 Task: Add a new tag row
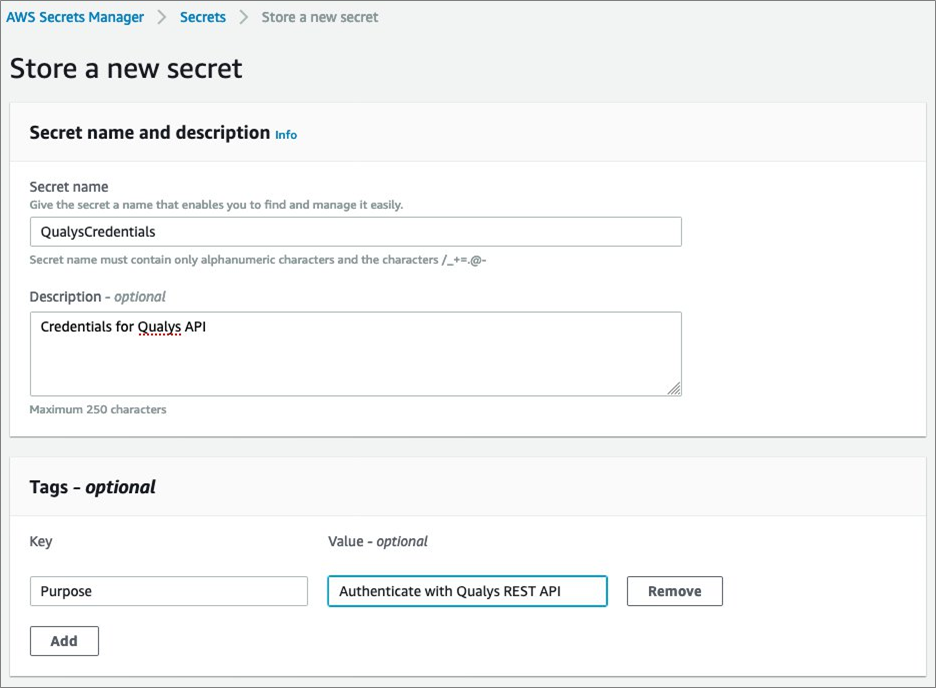pos(64,641)
